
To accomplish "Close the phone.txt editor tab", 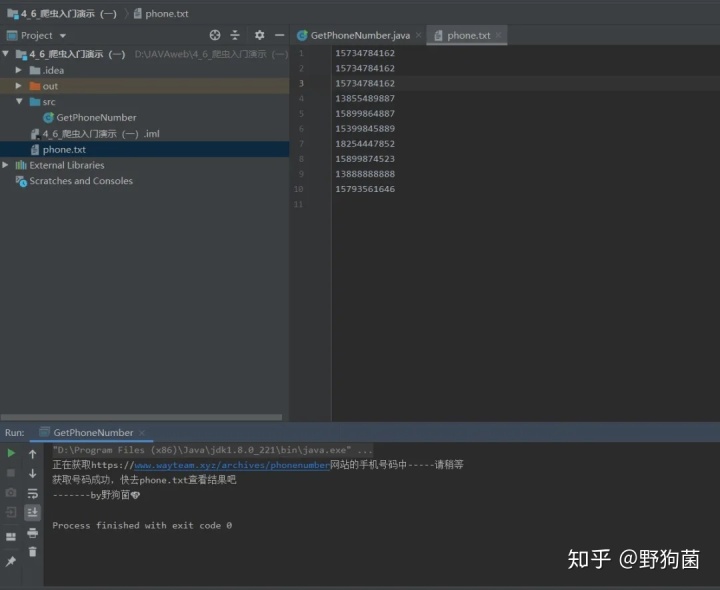I will coord(498,35).
